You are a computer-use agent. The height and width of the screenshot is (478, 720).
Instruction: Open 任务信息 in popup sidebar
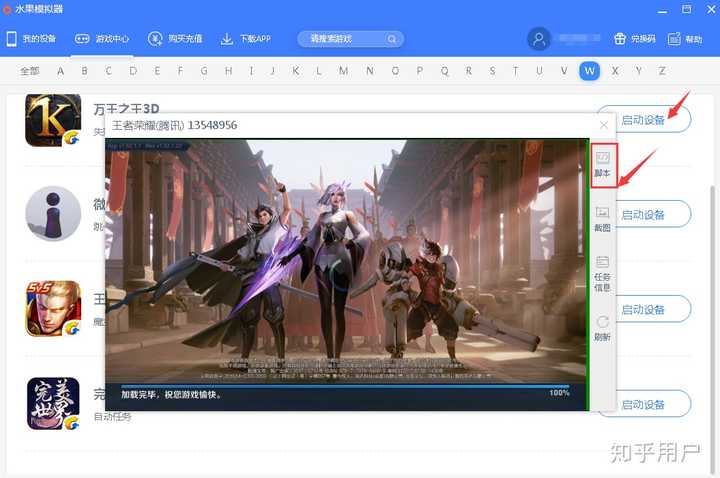click(602, 274)
